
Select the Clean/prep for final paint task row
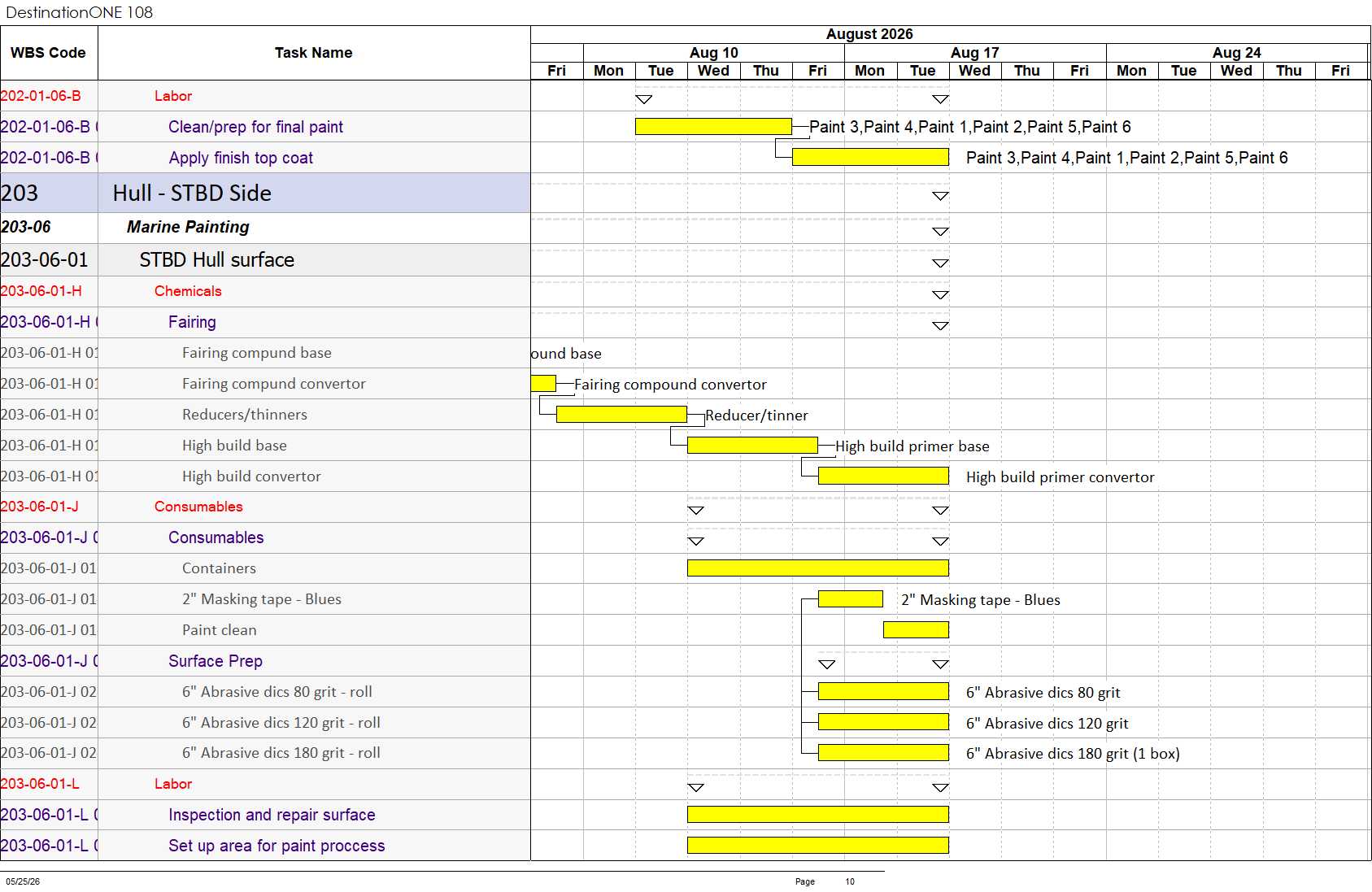click(265, 127)
